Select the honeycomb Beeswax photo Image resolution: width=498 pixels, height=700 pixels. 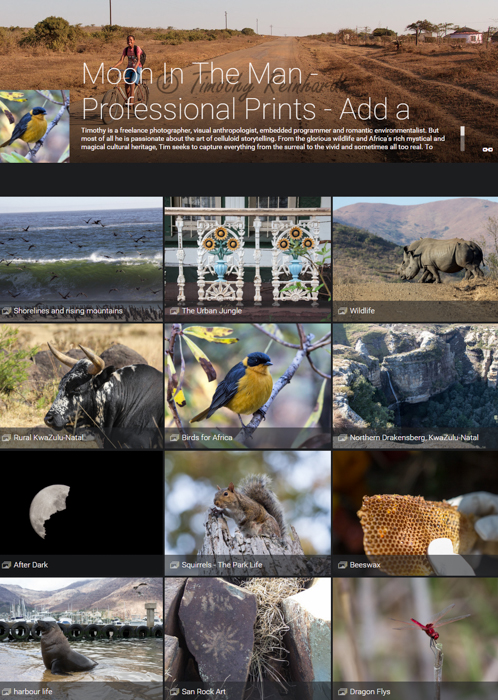tap(415, 513)
